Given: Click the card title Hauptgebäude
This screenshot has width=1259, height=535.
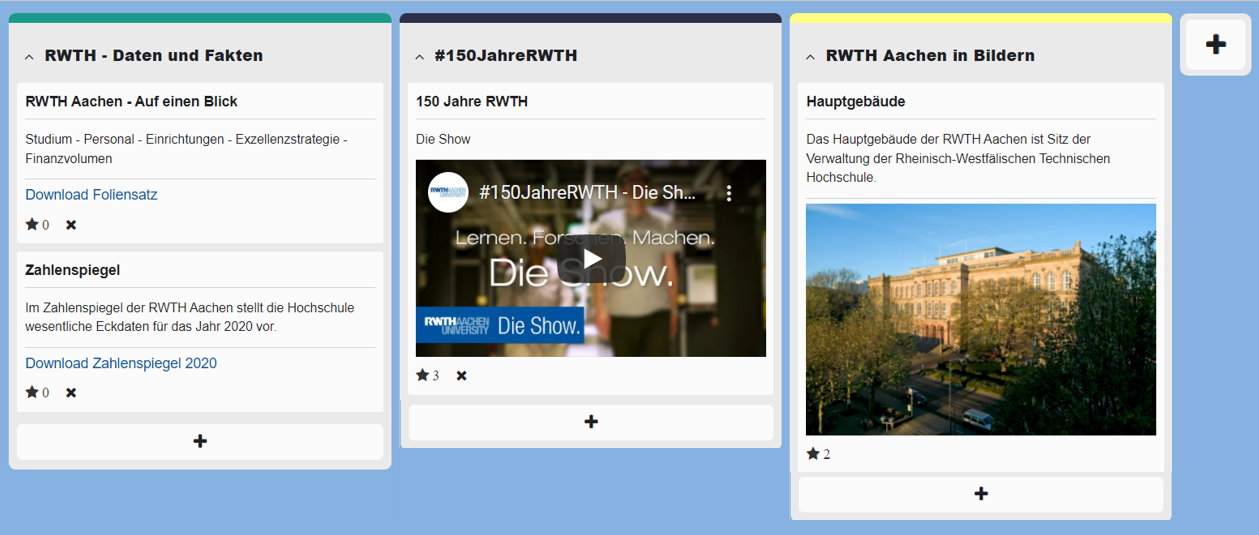Looking at the screenshot, I should point(856,102).
